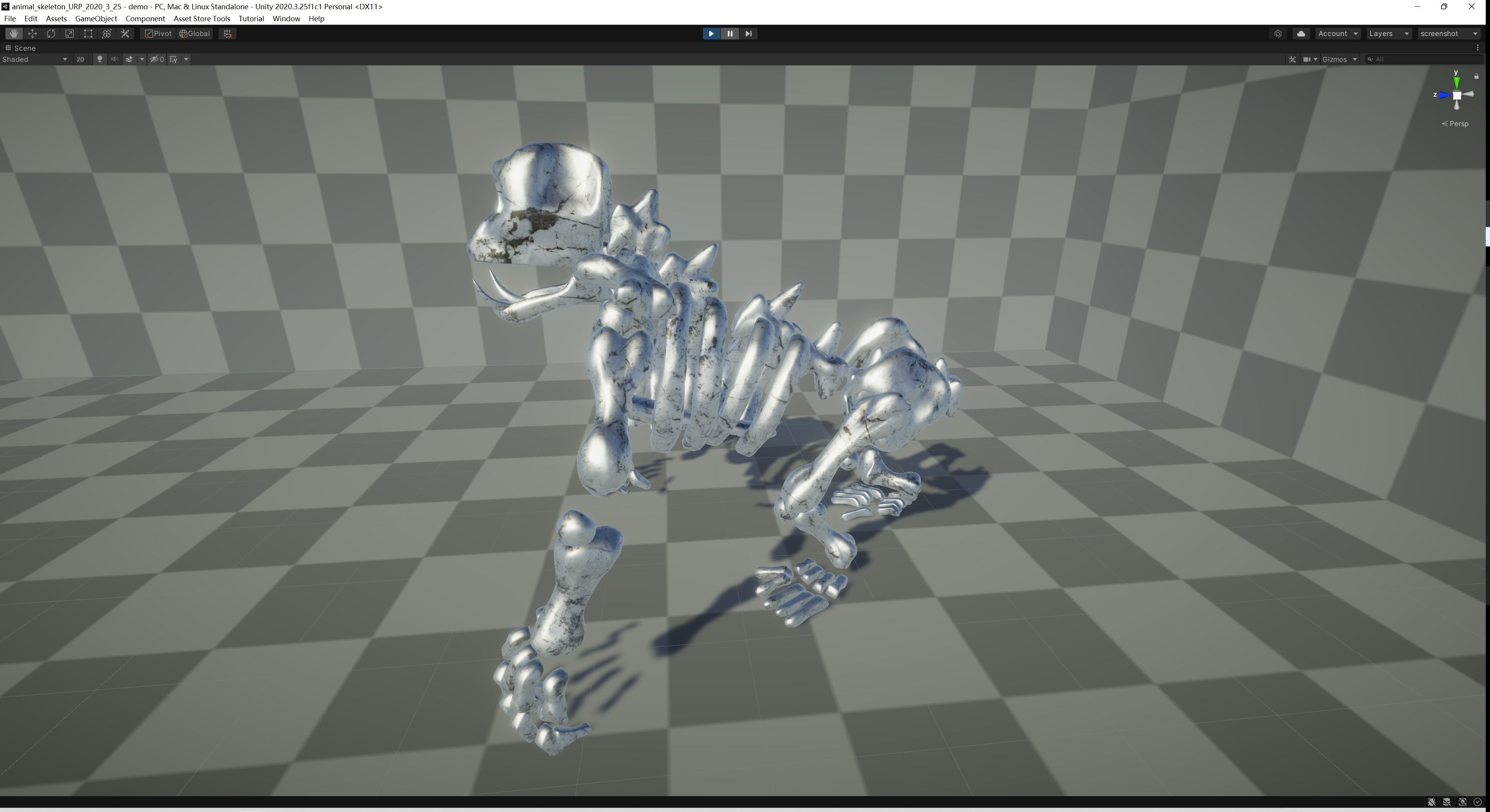Open the GameObject menu
The width and height of the screenshot is (1490, 812).
pos(96,19)
